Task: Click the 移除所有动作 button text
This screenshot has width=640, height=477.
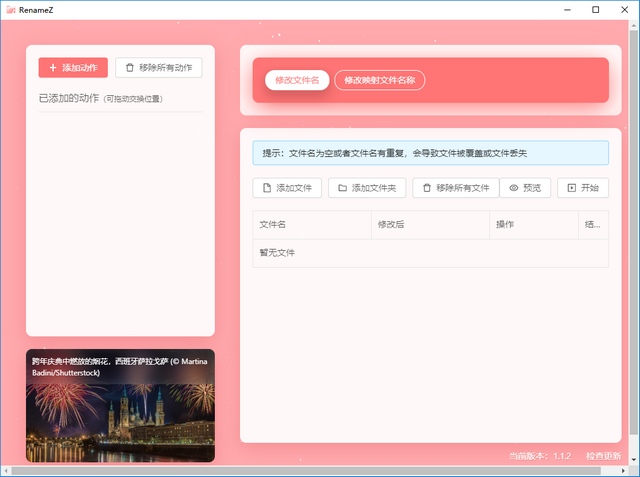Action: 165,68
